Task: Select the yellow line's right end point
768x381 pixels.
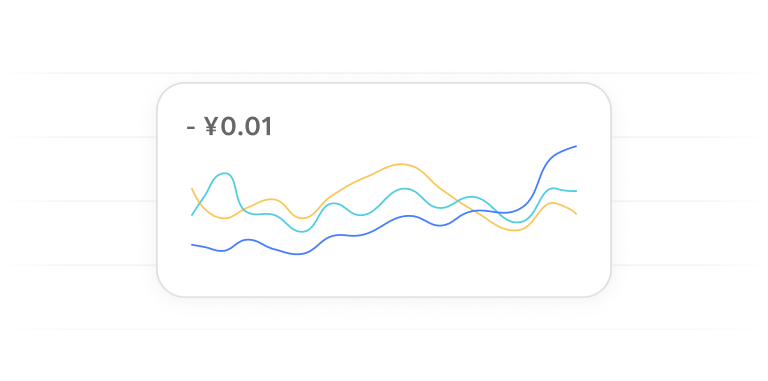Action: [x=576, y=214]
